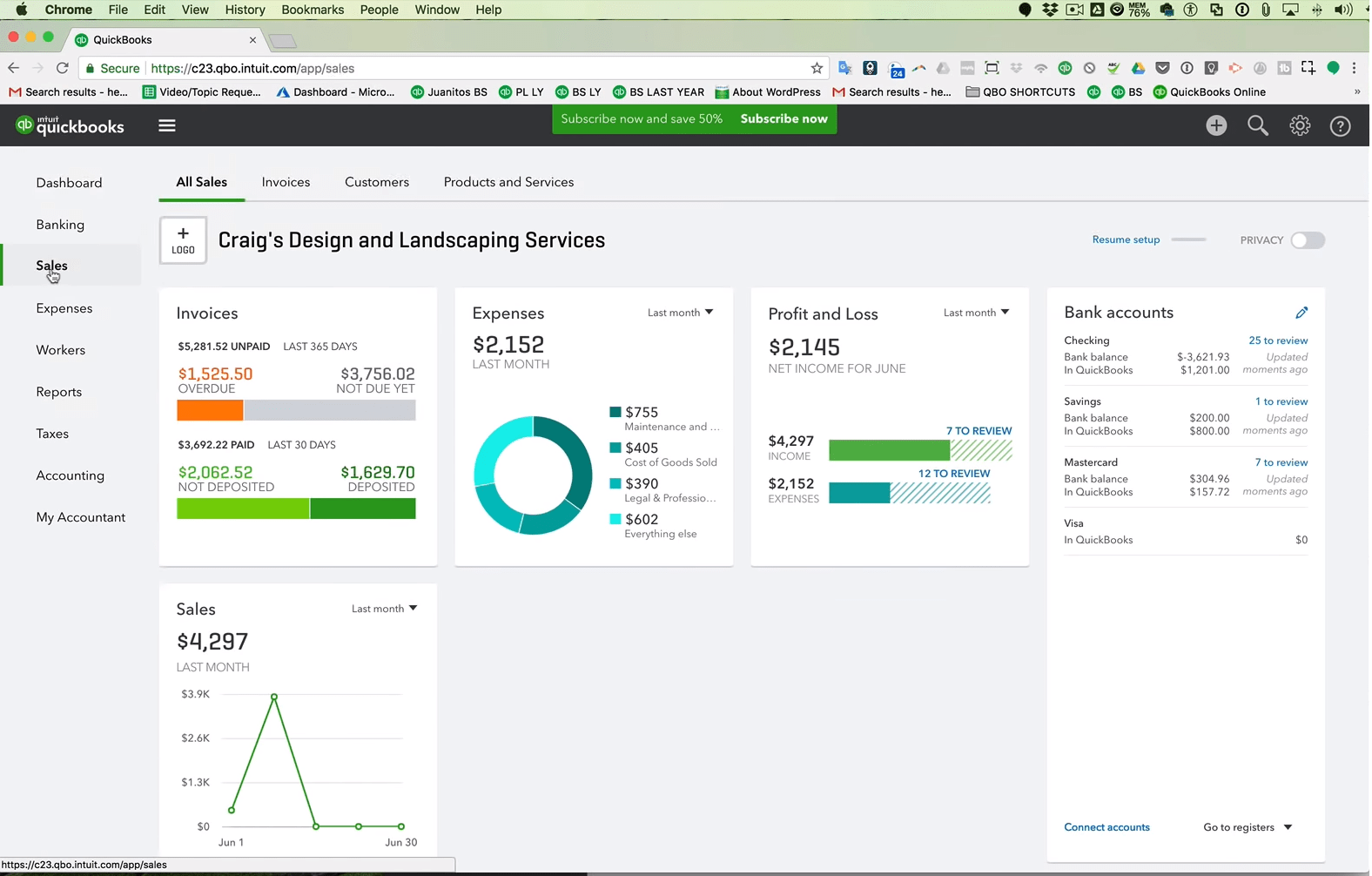The width and height of the screenshot is (1372, 876).
Task: Switch to the All Sales tab
Action: pos(201,182)
